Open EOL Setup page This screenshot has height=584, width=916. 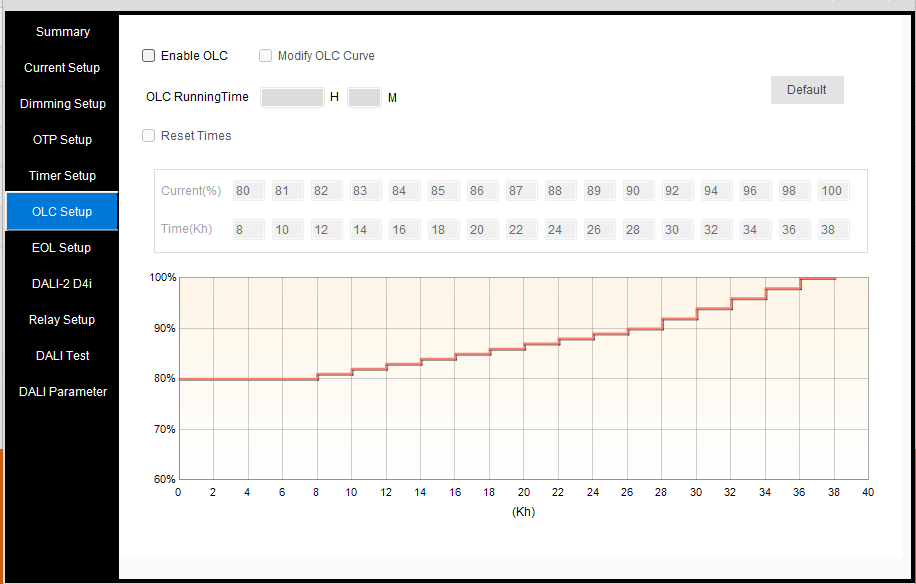(62, 248)
